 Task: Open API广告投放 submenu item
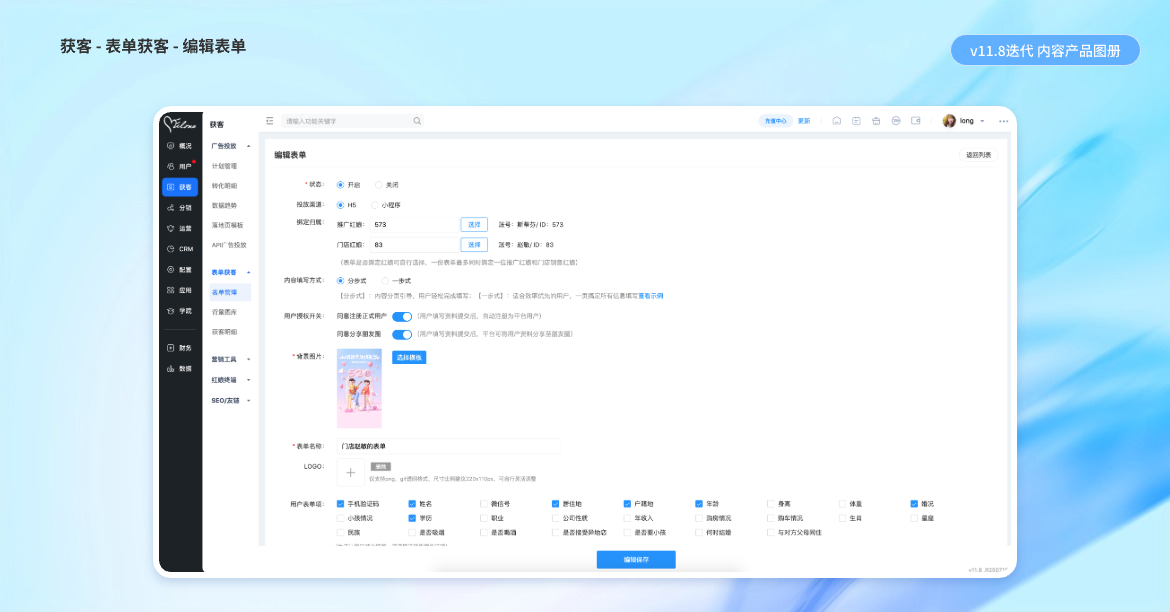pyautogui.click(x=229, y=245)
